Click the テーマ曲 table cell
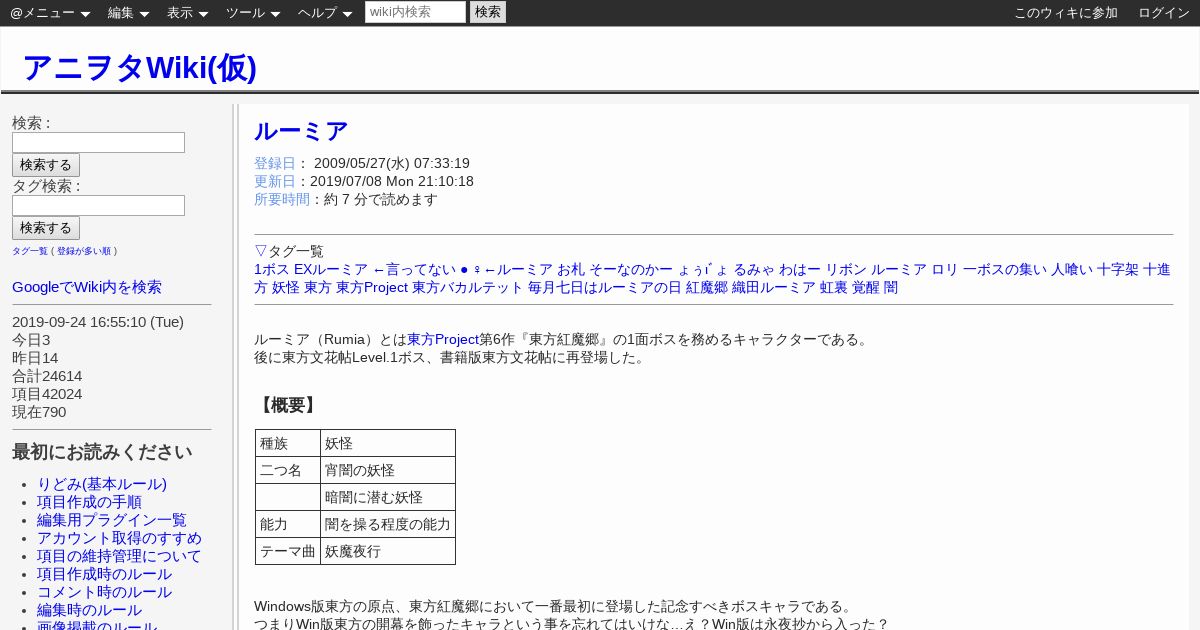The width and height of the screenshot is (1200, 630). tap(288, 551)
